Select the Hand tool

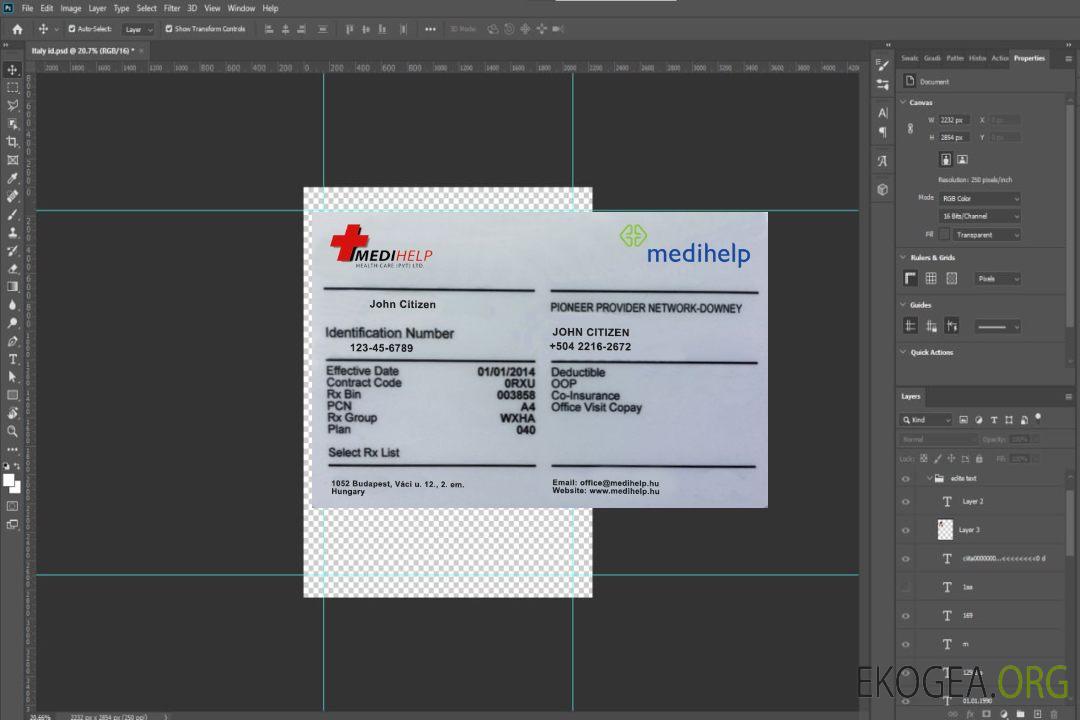[x=12, y=413]
